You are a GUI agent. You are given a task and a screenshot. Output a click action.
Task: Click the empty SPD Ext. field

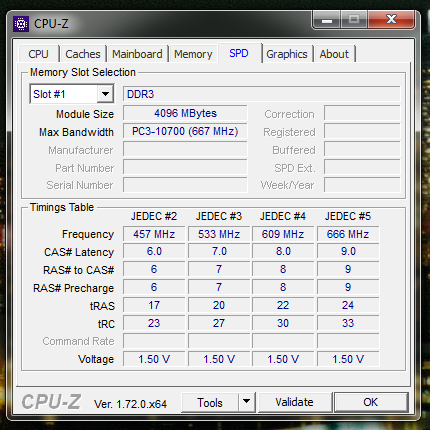(362, 167)
